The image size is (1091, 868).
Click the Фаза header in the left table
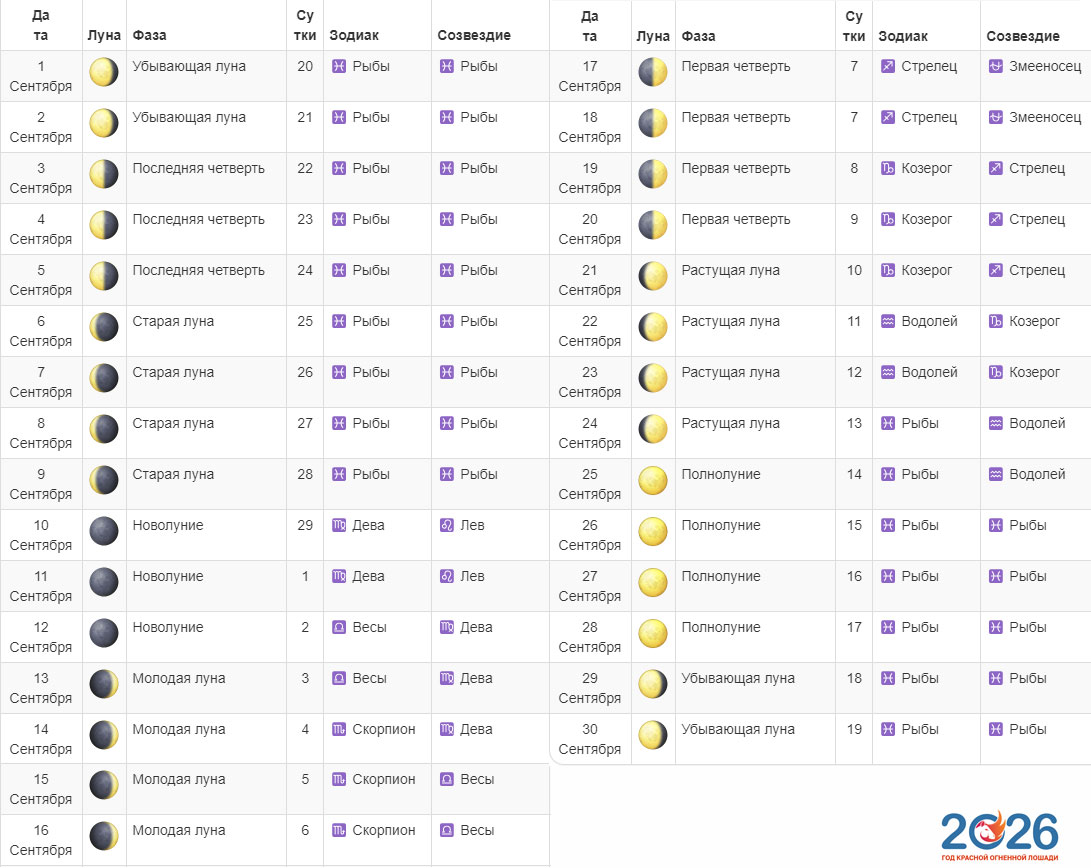pyautogui.click(x=149, y=35)
